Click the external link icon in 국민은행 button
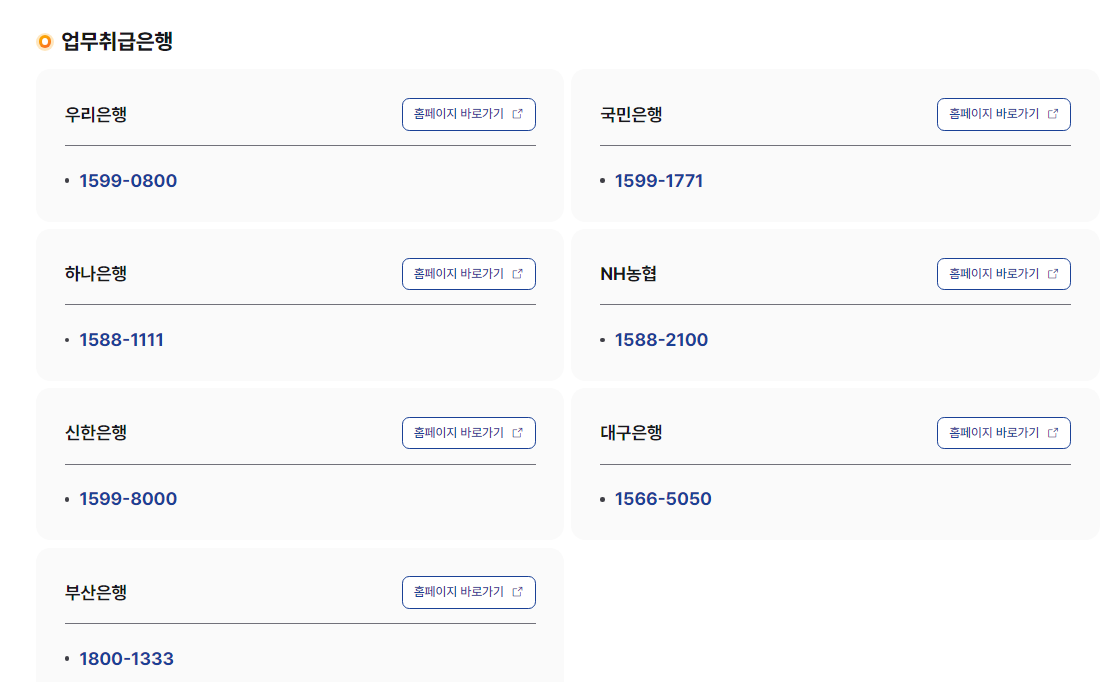 1052,114
